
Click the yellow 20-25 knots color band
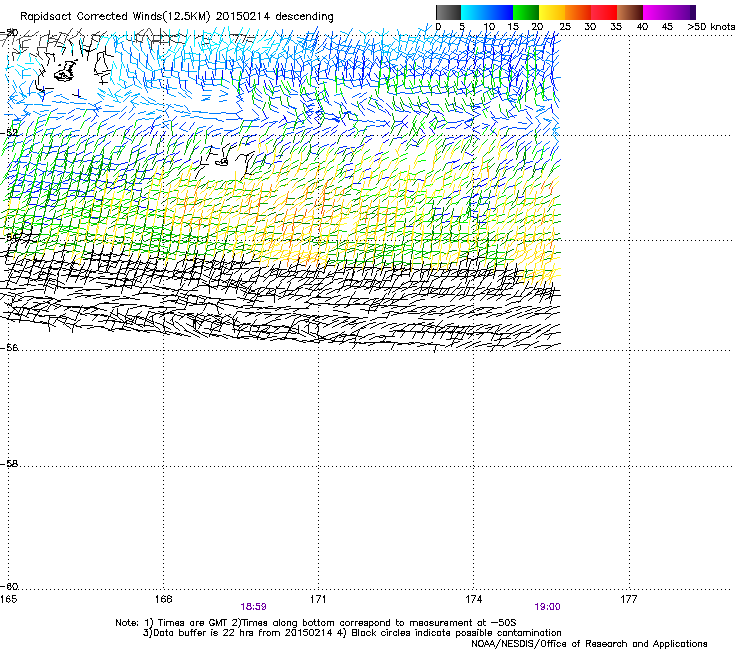(x=552, y=12)
